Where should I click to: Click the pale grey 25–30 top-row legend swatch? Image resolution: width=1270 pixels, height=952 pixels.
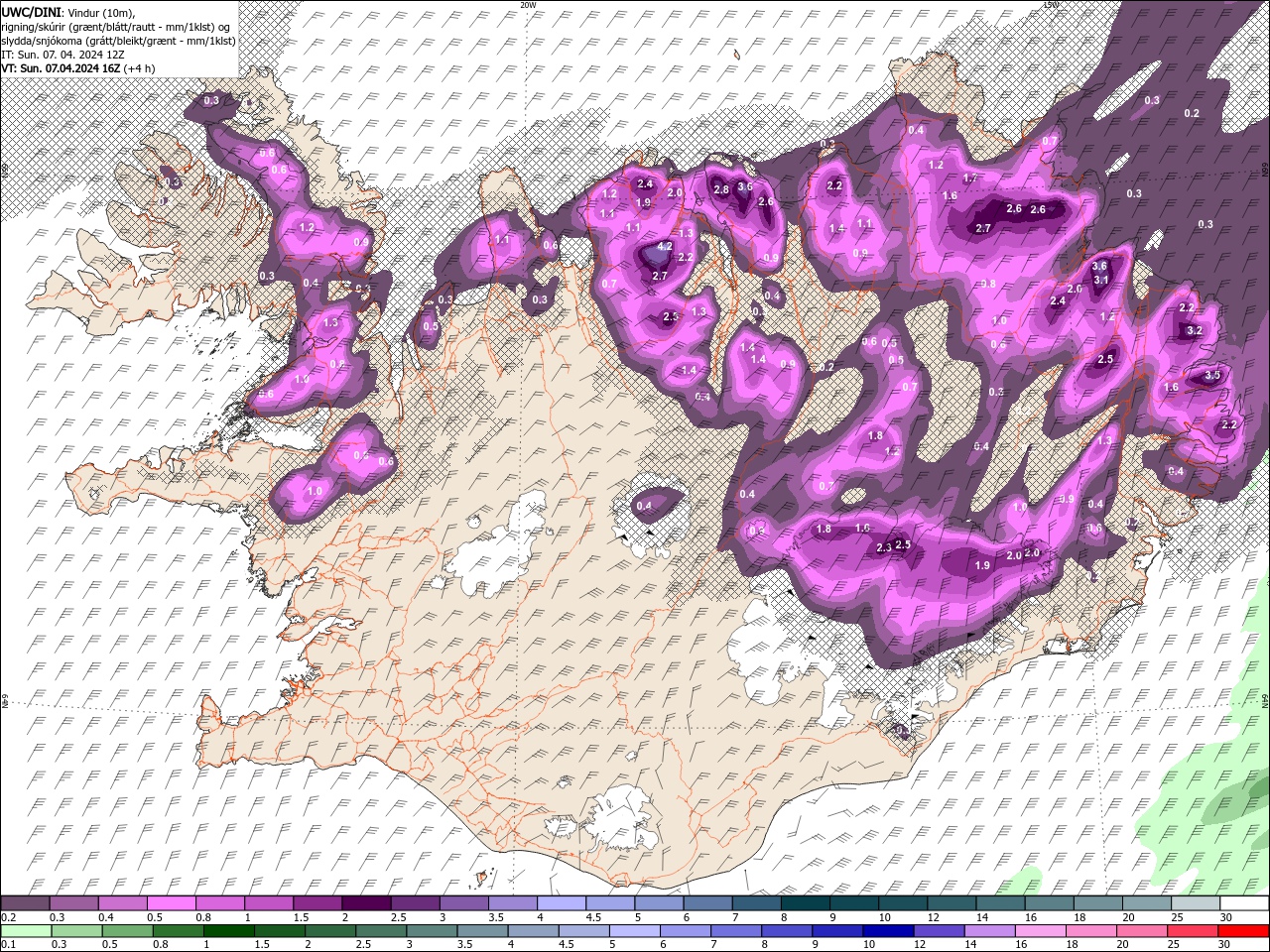tap(1196, 903)
